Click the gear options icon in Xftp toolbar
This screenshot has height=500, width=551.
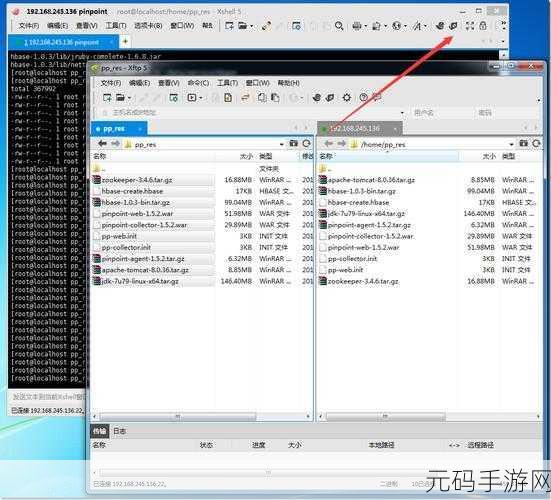tap(346, 97)
